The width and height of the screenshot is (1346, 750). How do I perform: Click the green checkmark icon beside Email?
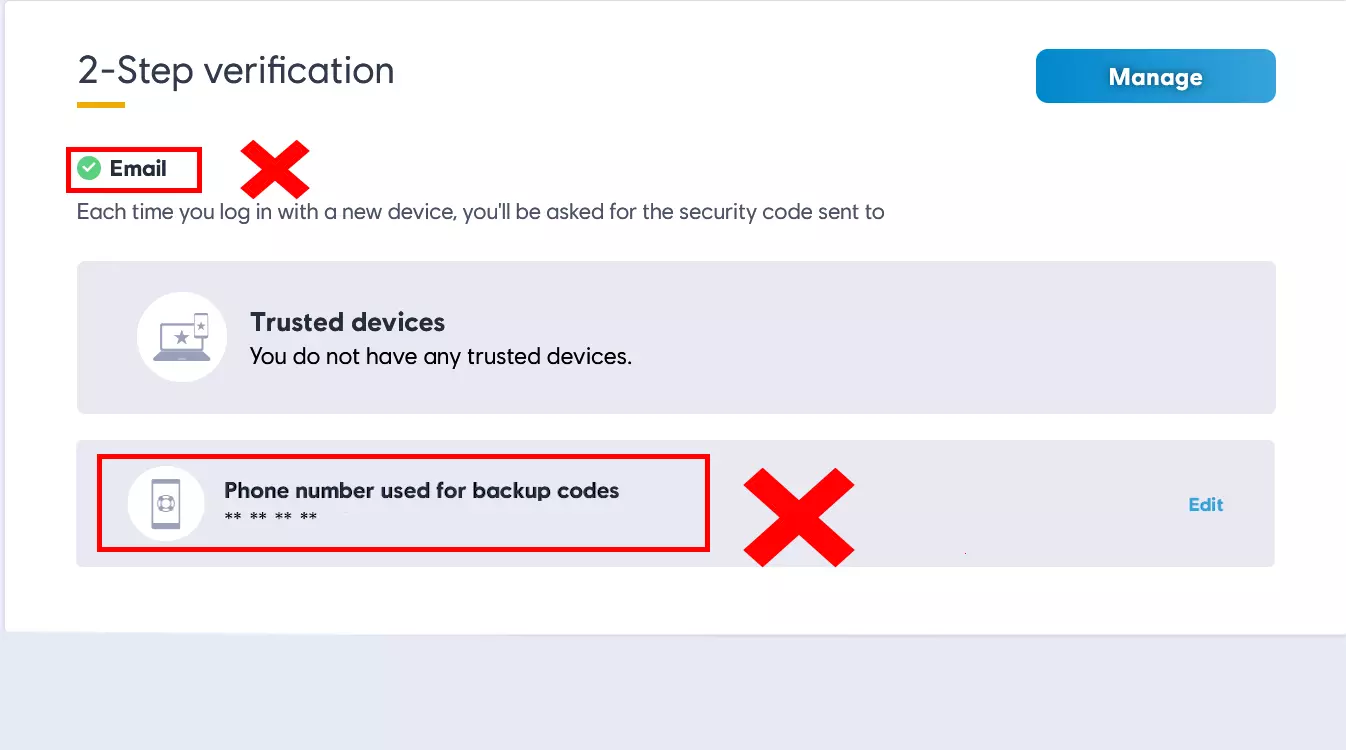click(x=89, y=168)
